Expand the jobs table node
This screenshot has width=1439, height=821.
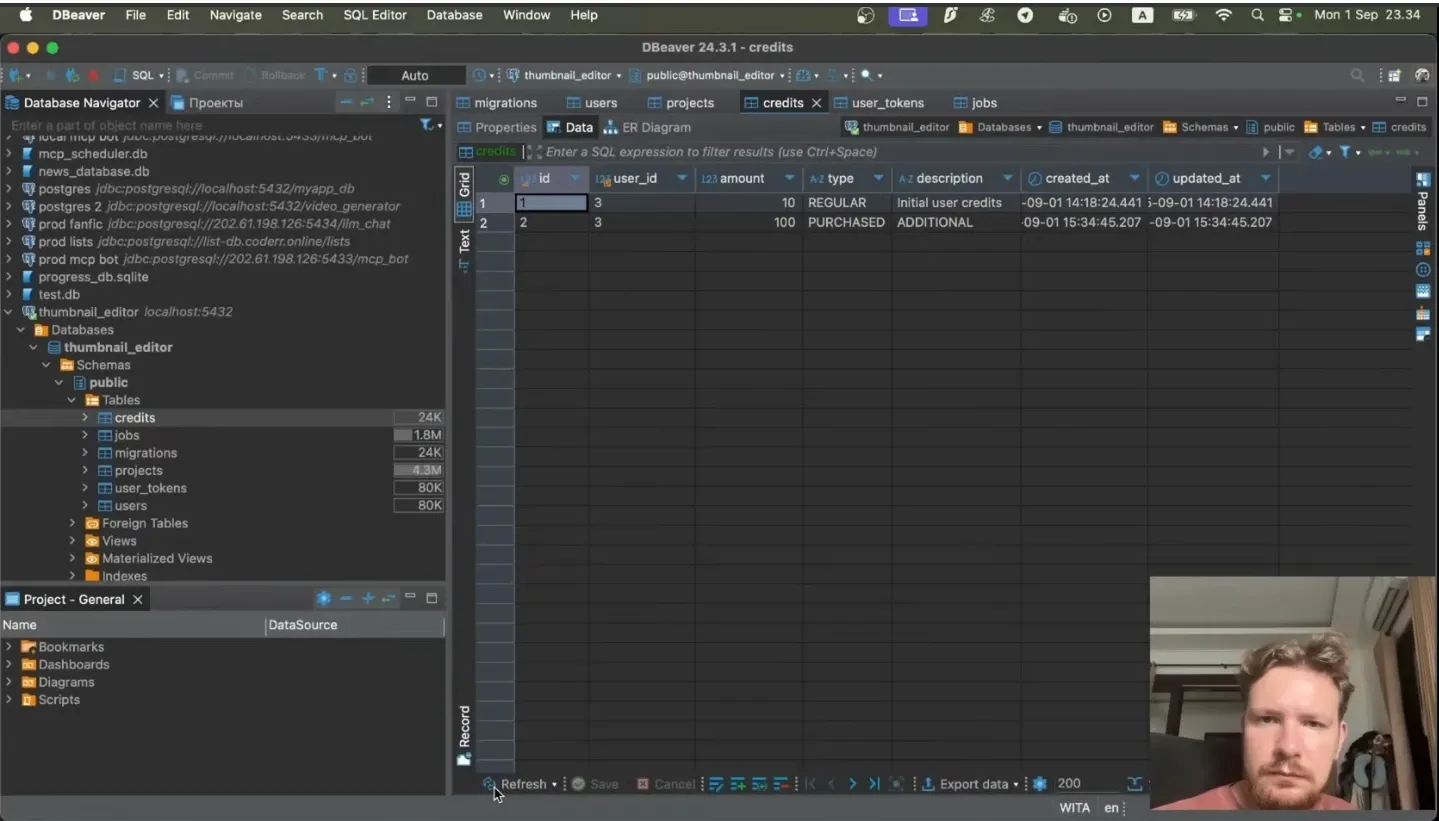pyautogui.click(x=85, y=436)
